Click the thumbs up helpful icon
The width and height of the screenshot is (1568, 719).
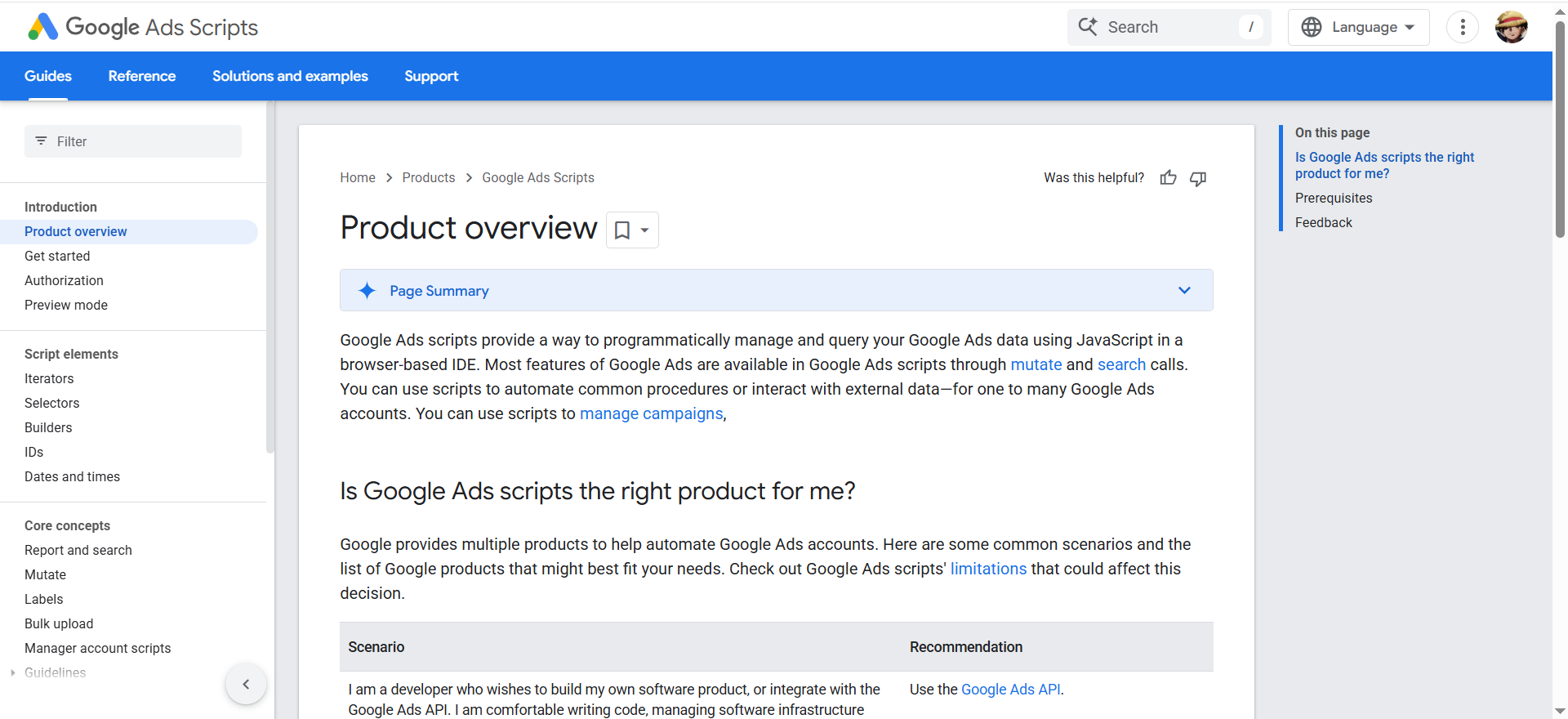1168,178
